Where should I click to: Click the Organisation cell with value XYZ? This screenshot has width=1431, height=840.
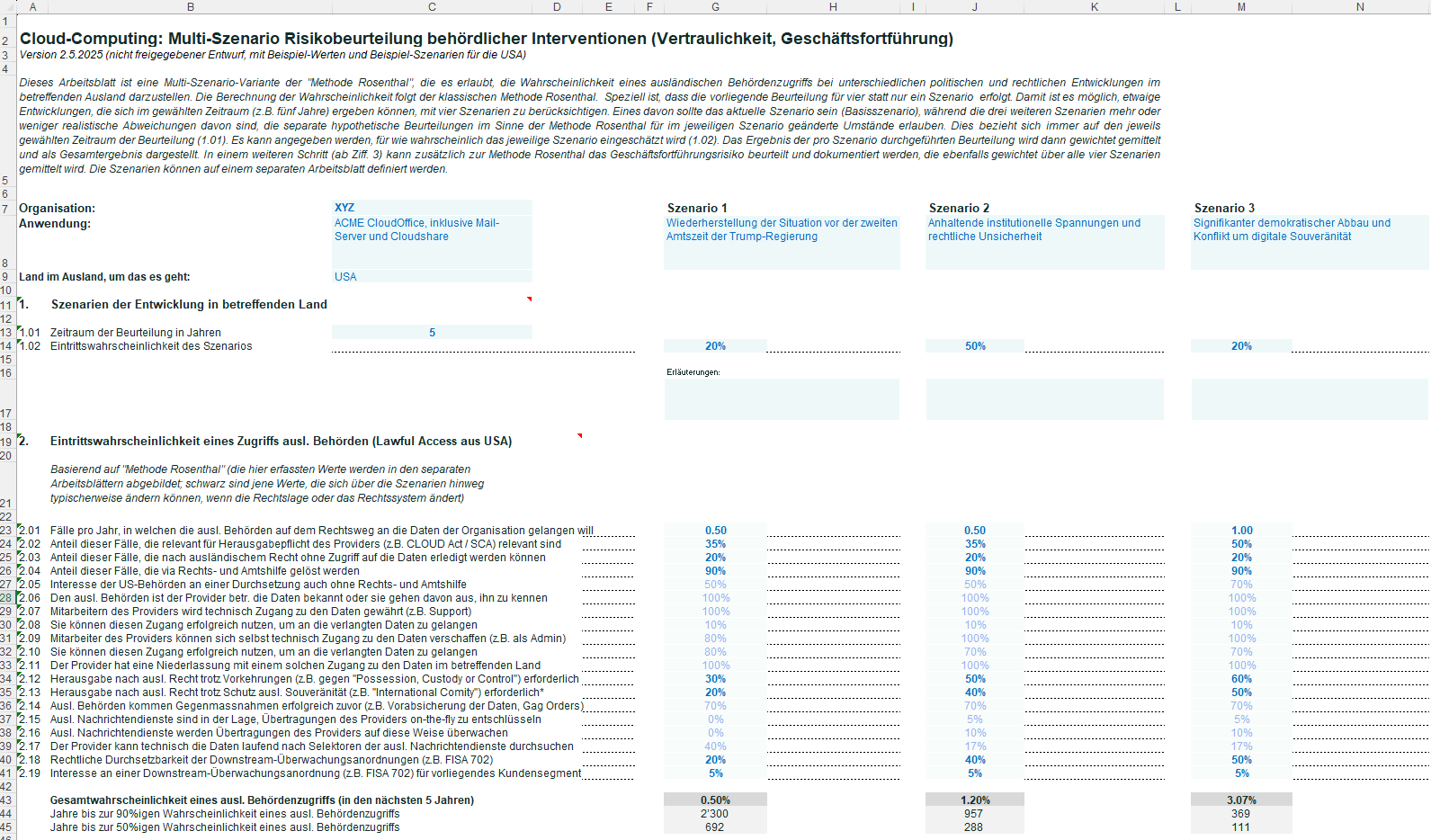point(432,208)
